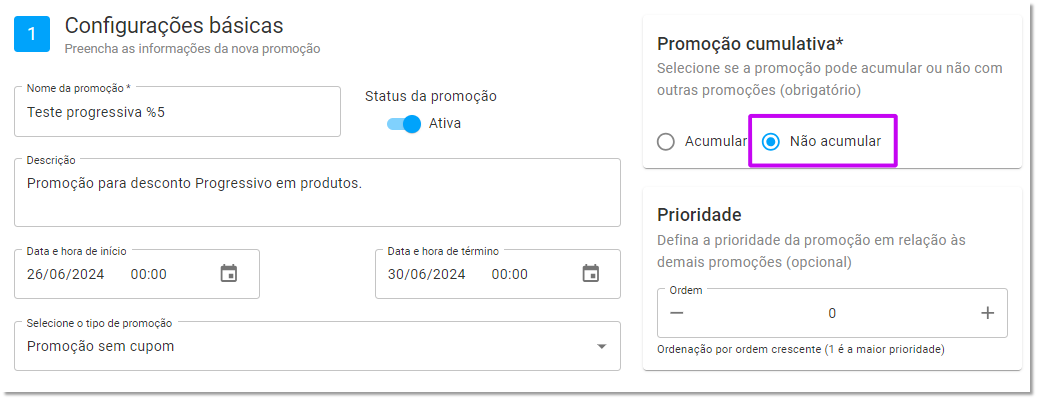Click the blue step 1 badge
Image resolution: width=1037 pixels, height=399 pixels.
click(32, 34)
